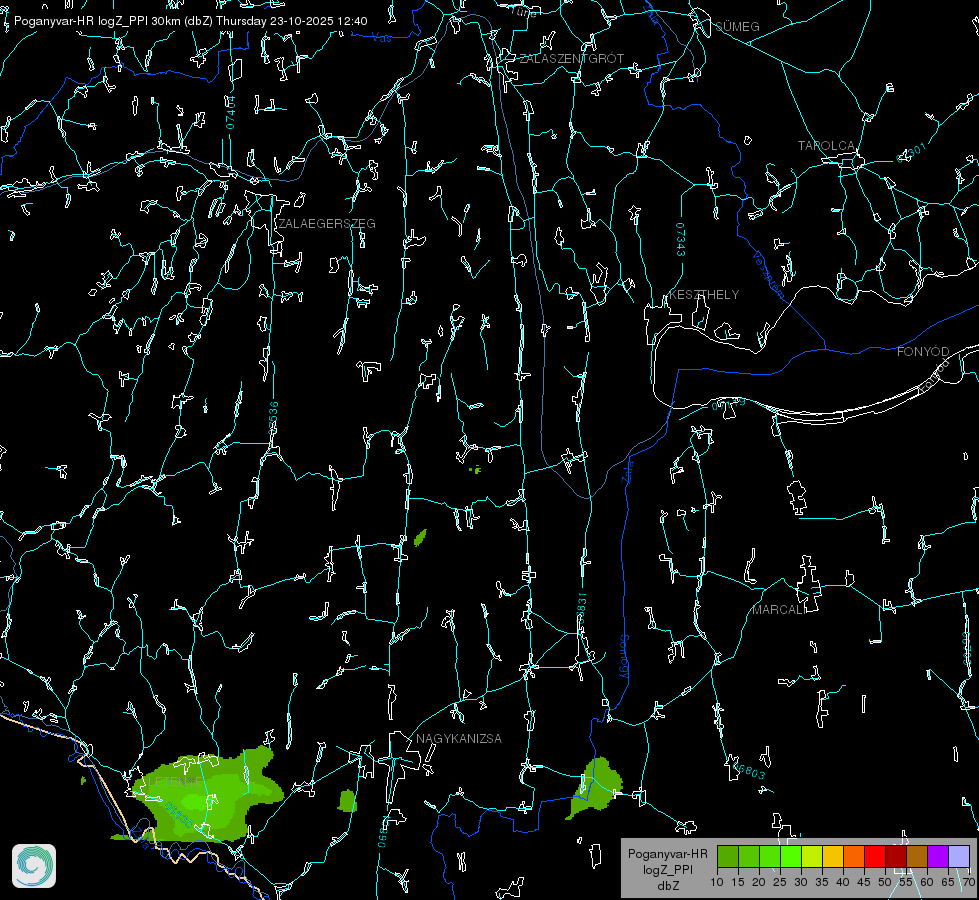This screenshot has width=979, height=900.
Task: Select the 10-15 dBZ dark green swatch
Action: pyautogui.click(x=728, y=856)
